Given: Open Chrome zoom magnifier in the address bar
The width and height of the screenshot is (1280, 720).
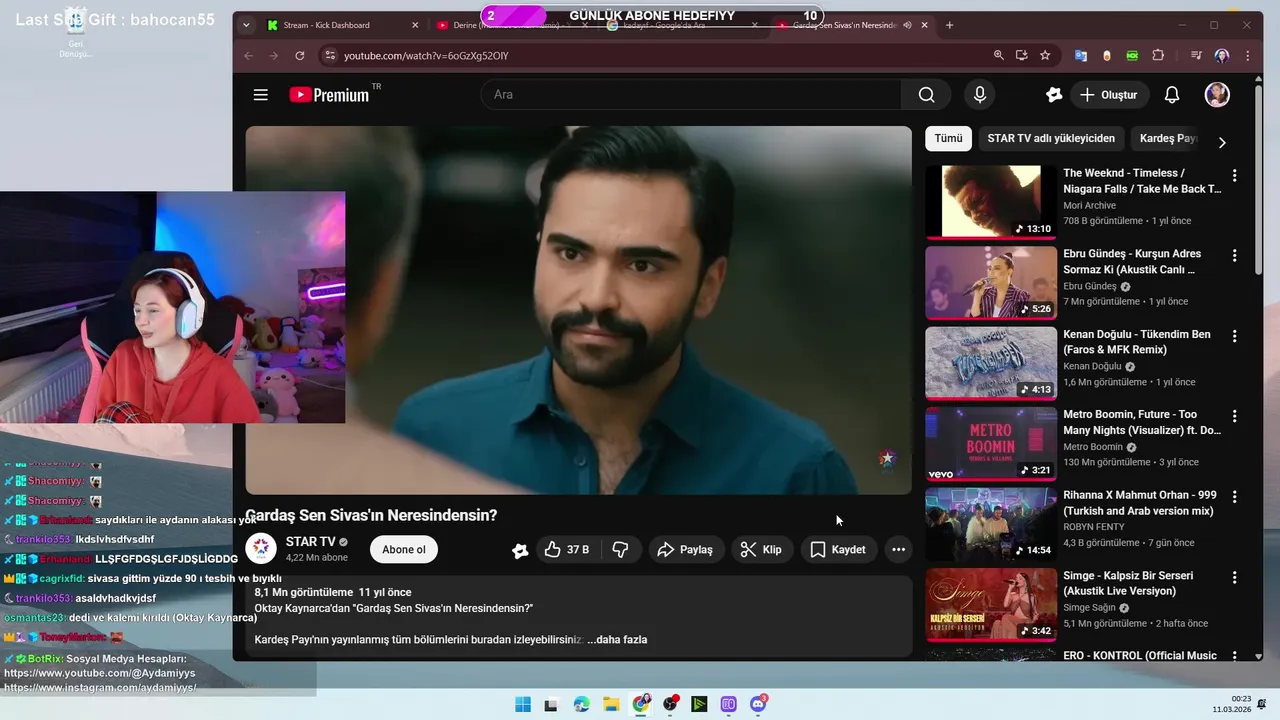Looking at the screenshot, I should coord(998,56).
